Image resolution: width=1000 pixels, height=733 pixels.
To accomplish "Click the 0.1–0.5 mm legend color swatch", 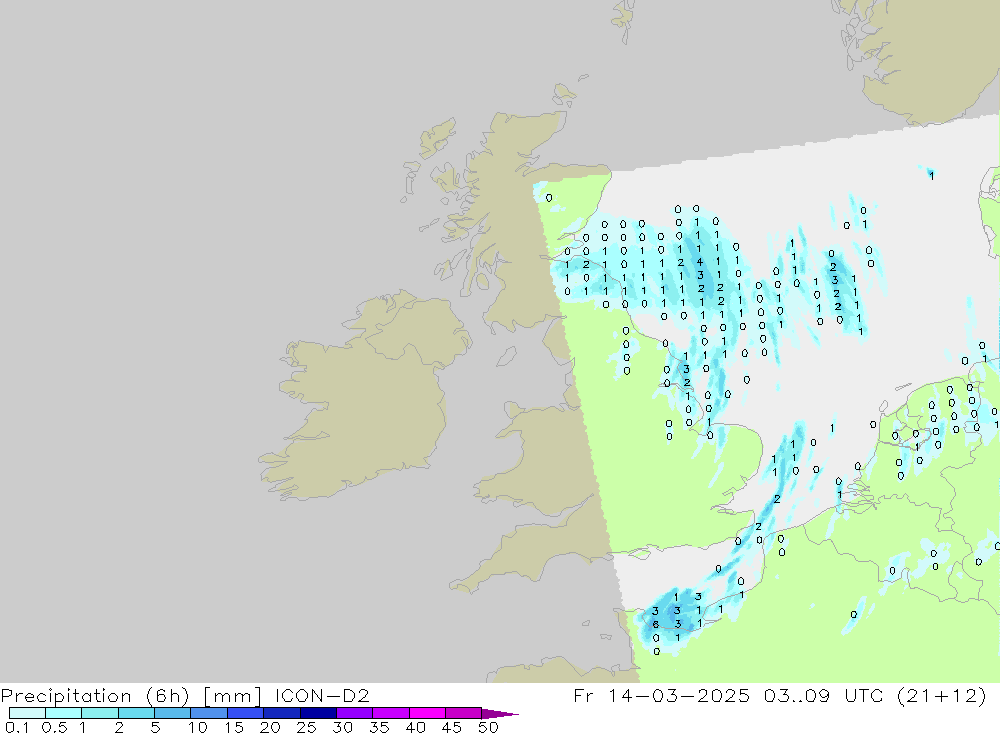I will pos(27,713).
